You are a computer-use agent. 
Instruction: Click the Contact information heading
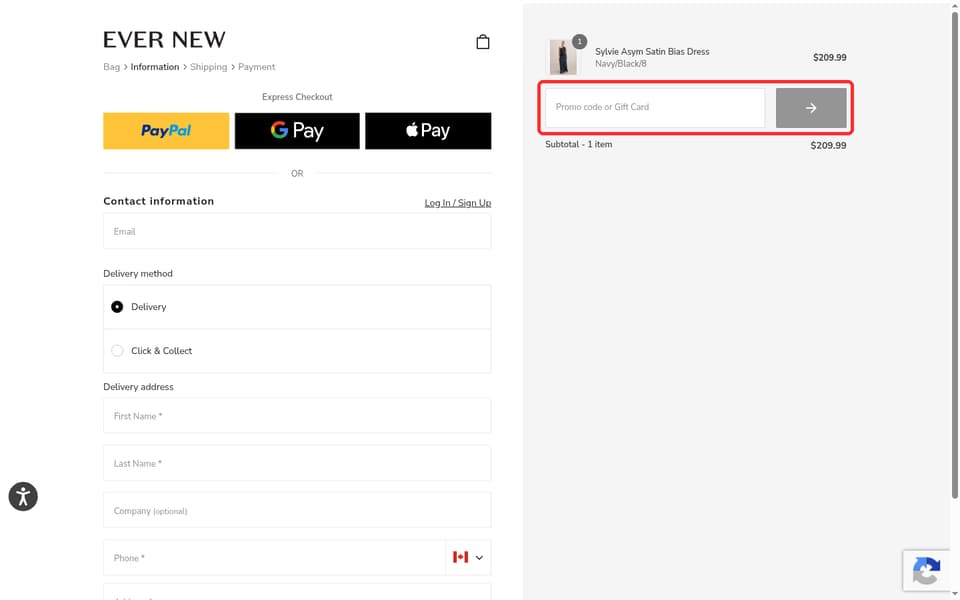pos(159,201)
